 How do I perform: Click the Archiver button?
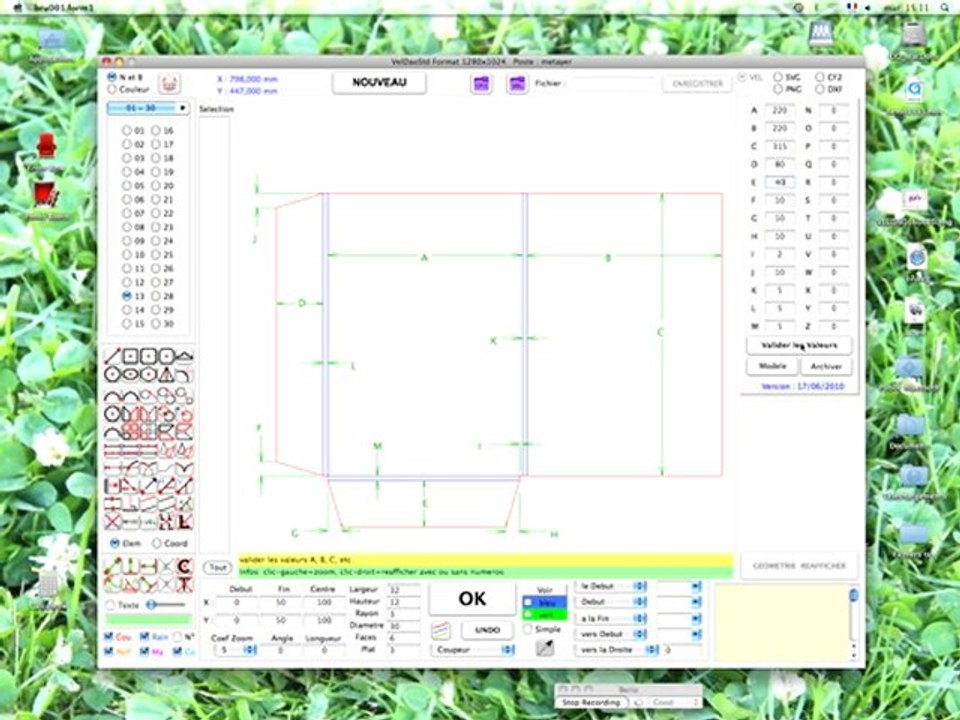tap(826, 366)
